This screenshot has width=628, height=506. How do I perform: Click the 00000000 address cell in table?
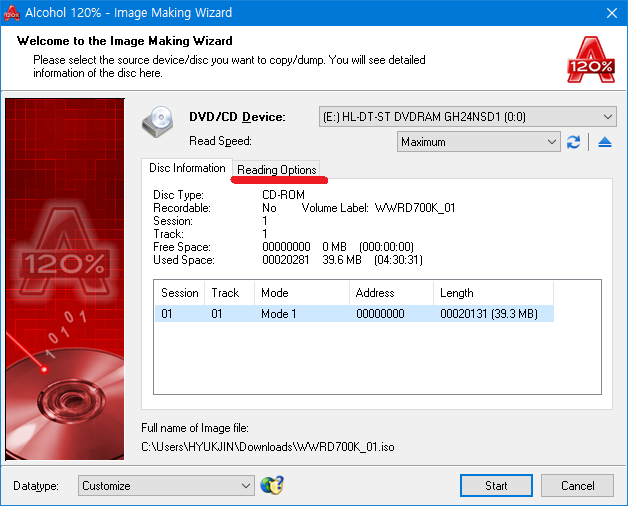[x=380, y=313]
